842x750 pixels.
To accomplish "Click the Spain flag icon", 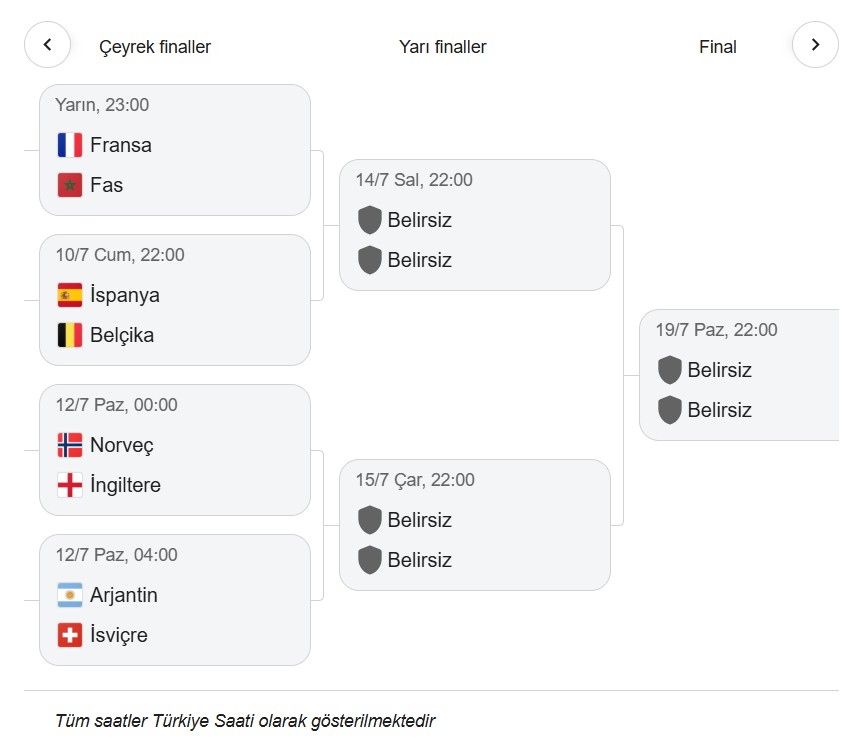I will (x=70, y=295).
